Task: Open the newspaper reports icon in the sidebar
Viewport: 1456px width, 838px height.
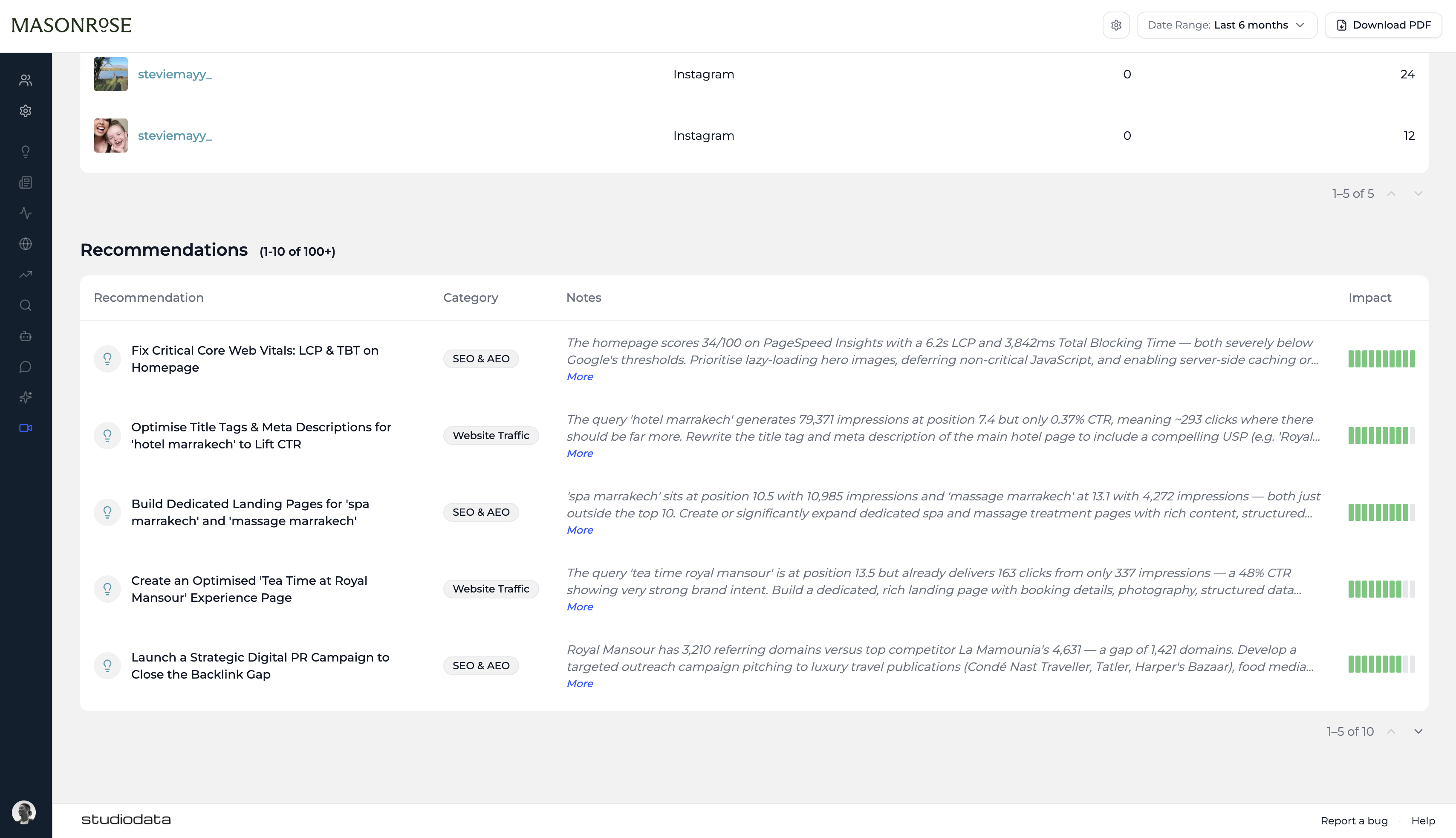Action: tap(25, 182)
